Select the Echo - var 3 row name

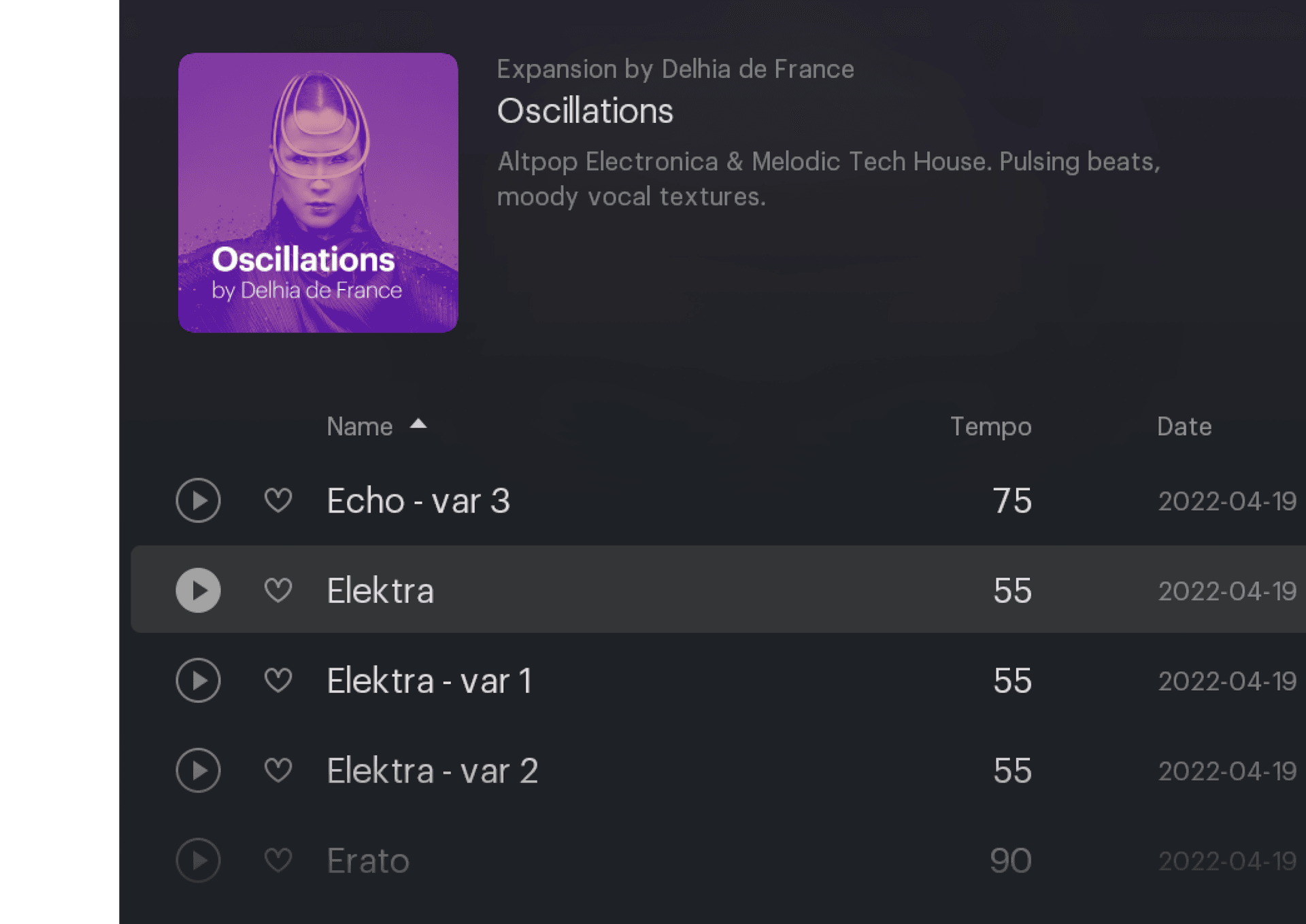(x=418, y=501)
